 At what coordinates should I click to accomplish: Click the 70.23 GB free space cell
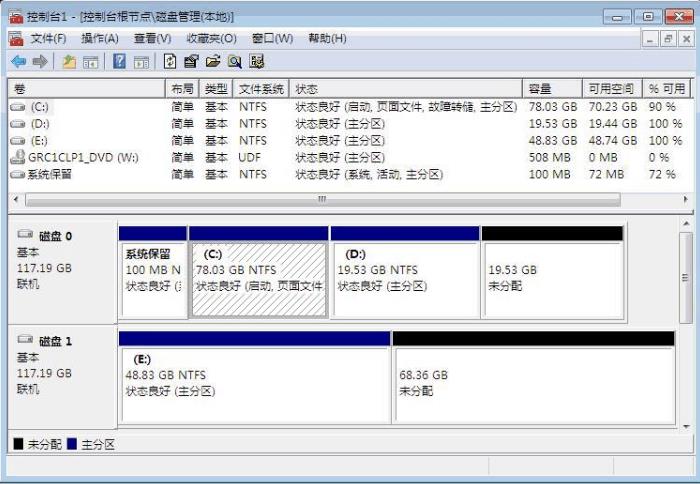(612, 107)
